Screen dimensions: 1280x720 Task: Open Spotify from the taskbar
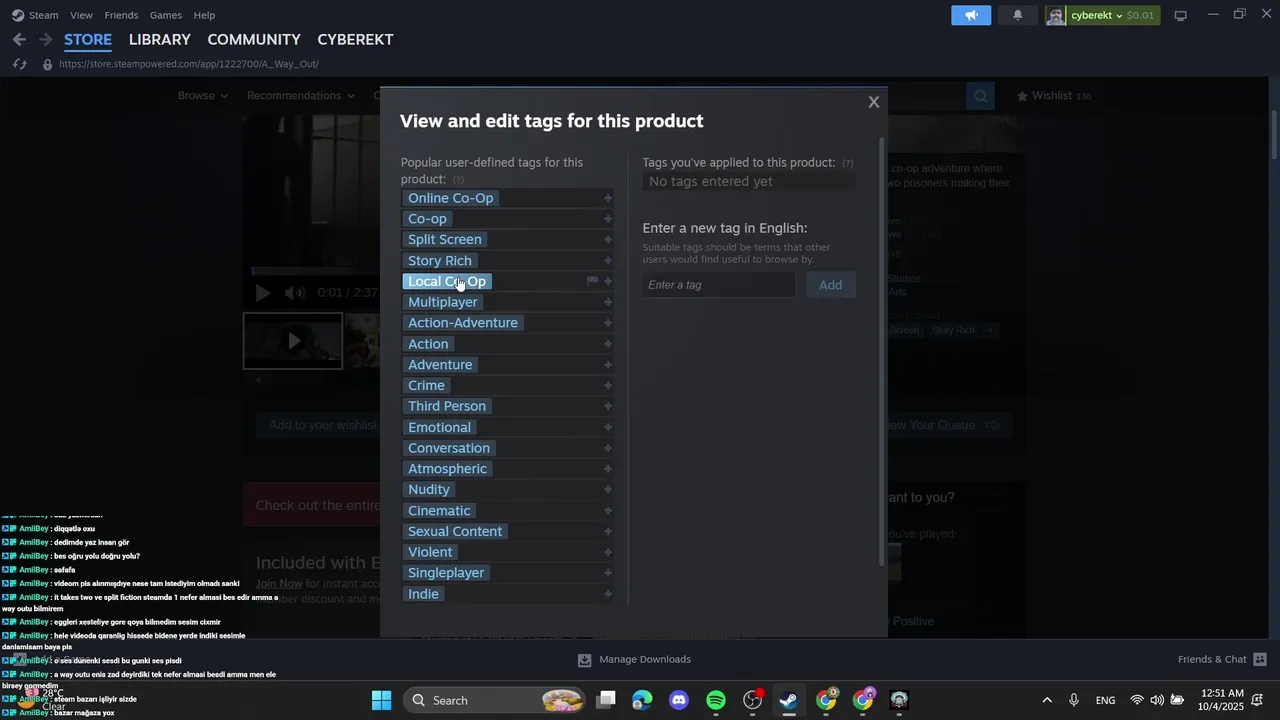coord(716,700)
